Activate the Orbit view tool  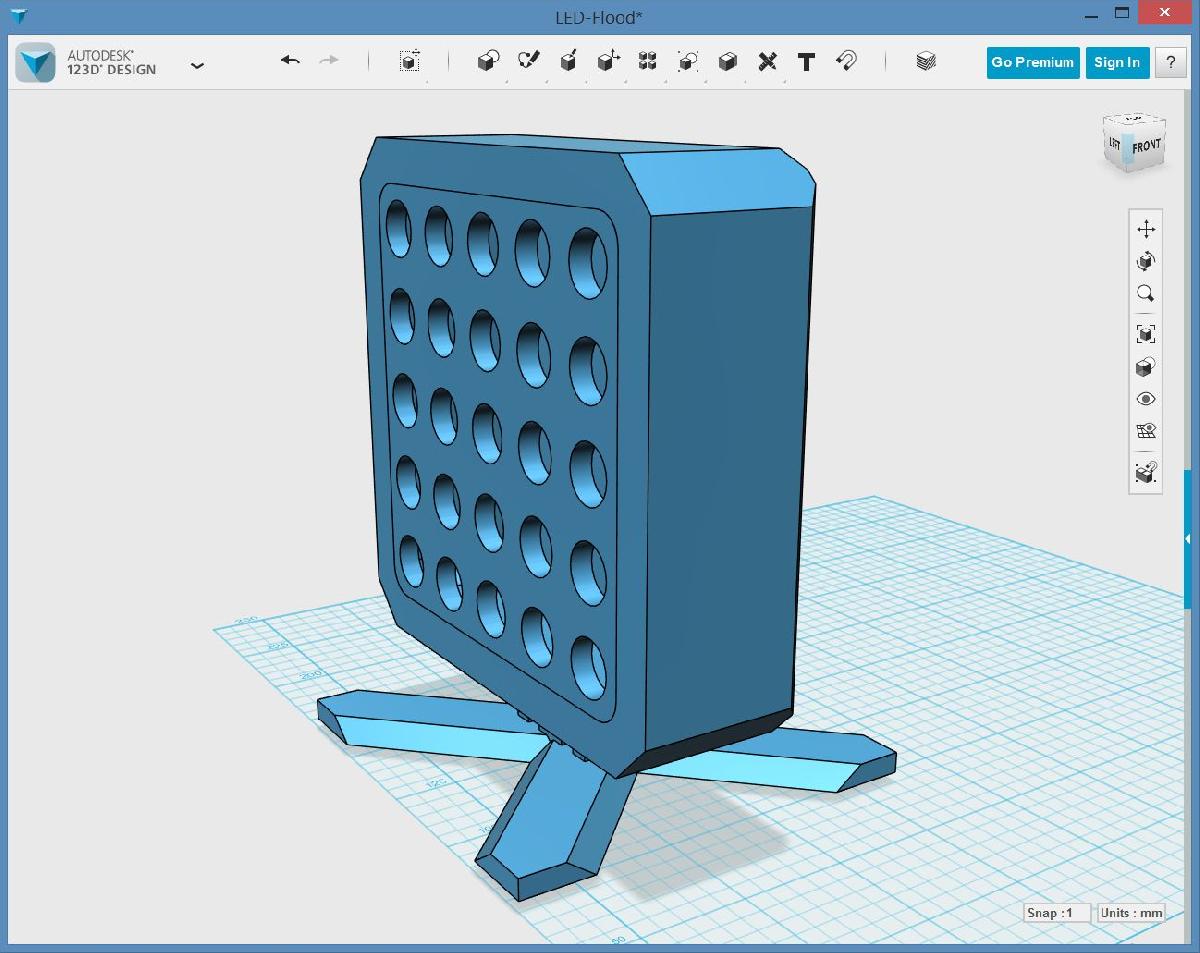tap(1146, 262)
